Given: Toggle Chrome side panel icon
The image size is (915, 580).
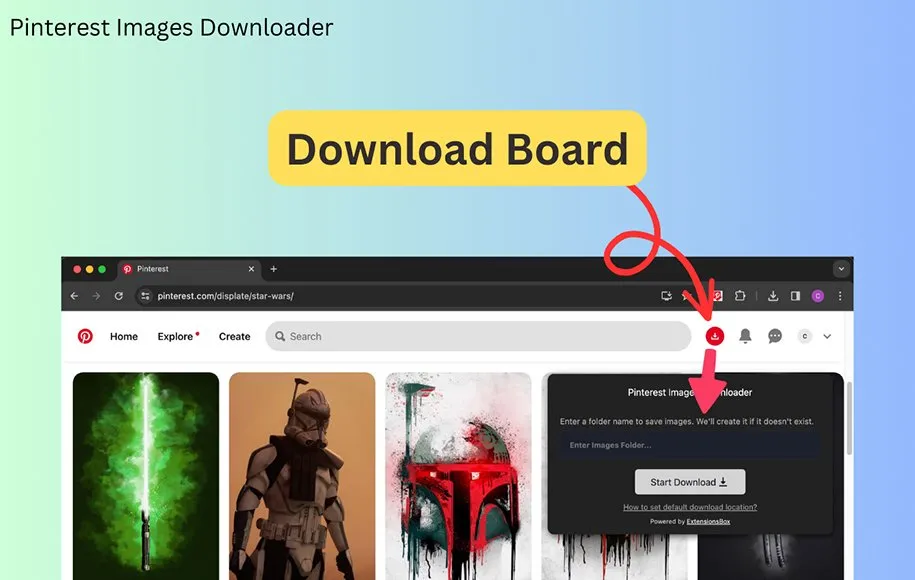Looking at the screenshot, I should (795, 296).
